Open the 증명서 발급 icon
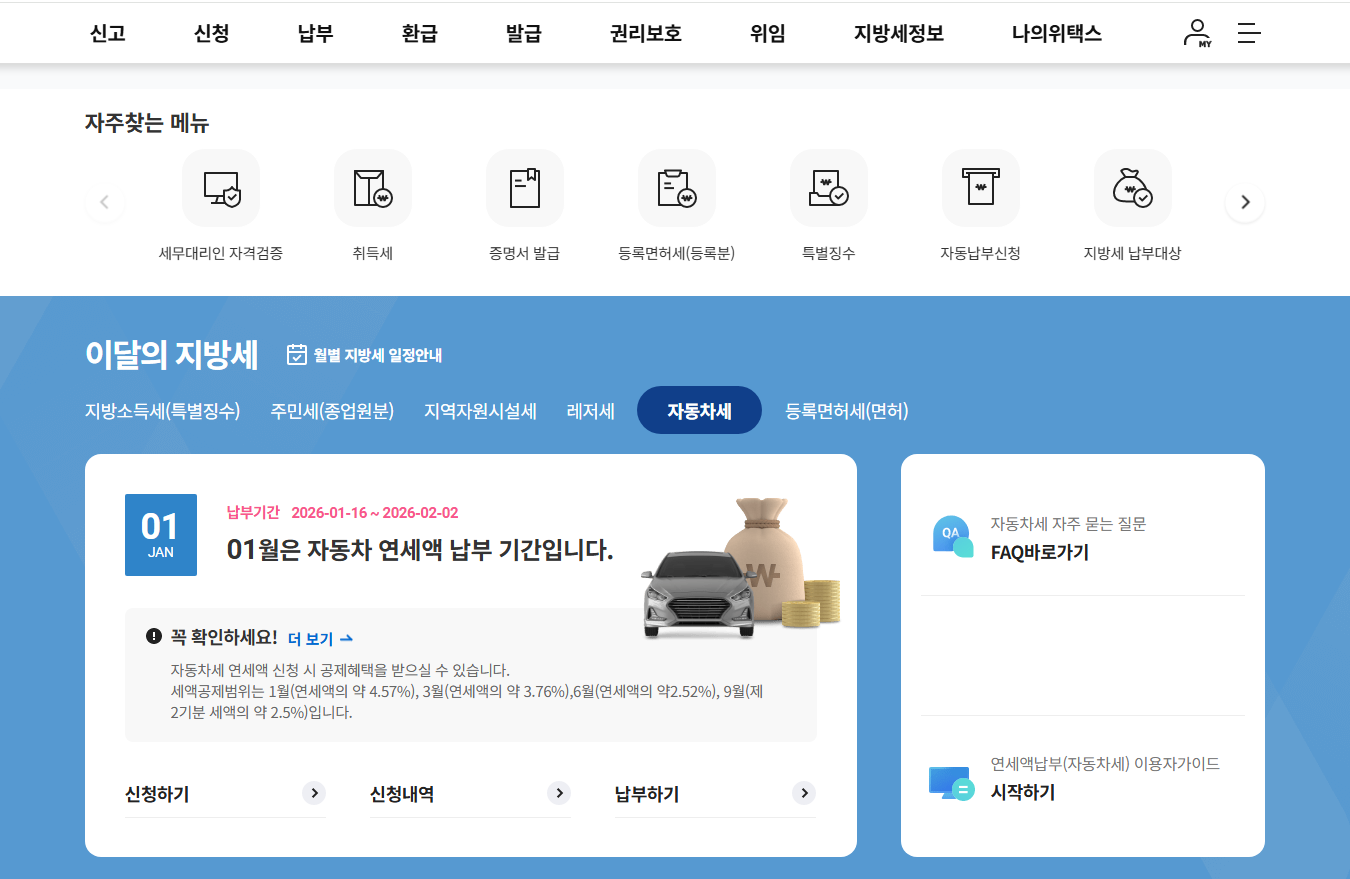This screenshot has width=1350, height=879. tap(525, 188)
